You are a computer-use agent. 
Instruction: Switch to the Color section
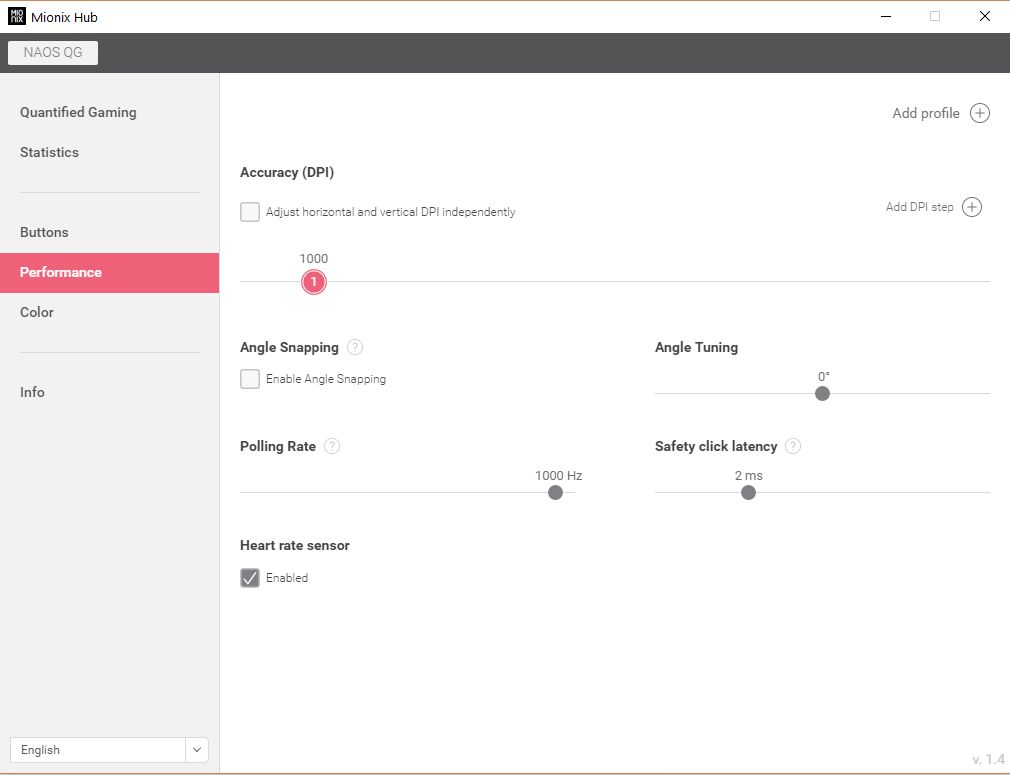pyautogui.click(x=37, y=312)
